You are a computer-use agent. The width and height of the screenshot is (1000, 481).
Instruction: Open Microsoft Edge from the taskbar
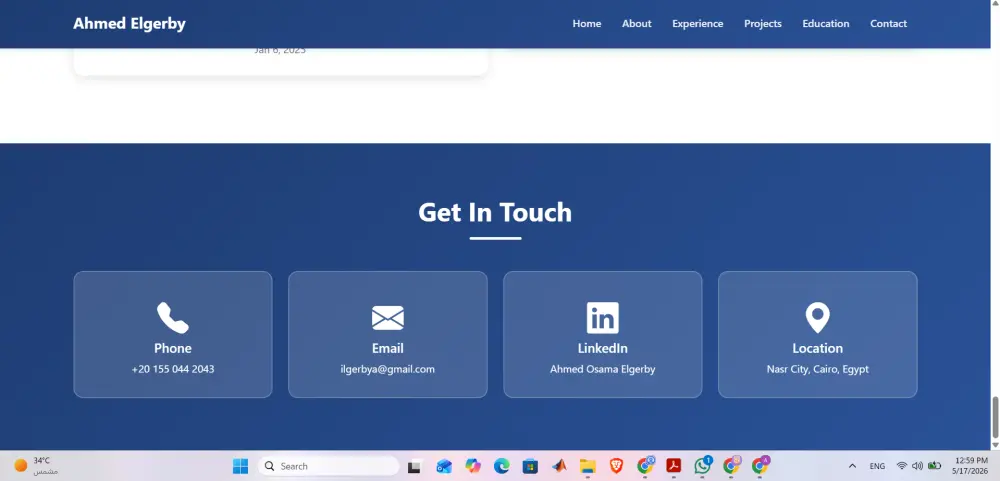[x=501, y=466]
